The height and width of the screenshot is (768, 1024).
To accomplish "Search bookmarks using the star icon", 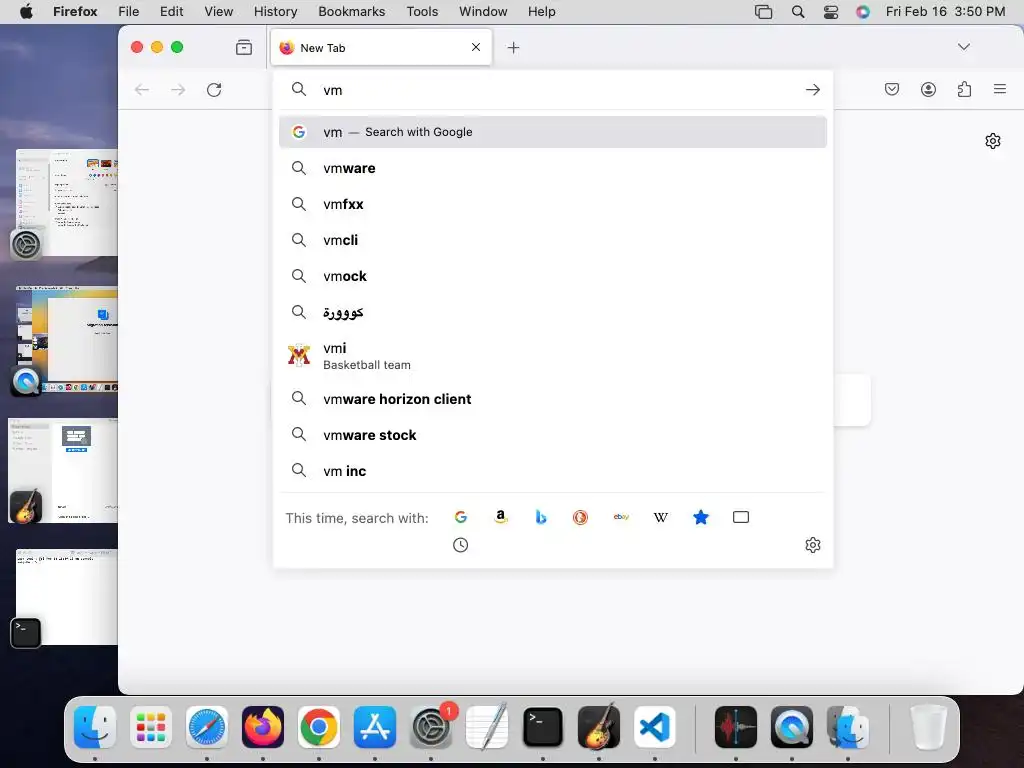I will tap(701, 517).
